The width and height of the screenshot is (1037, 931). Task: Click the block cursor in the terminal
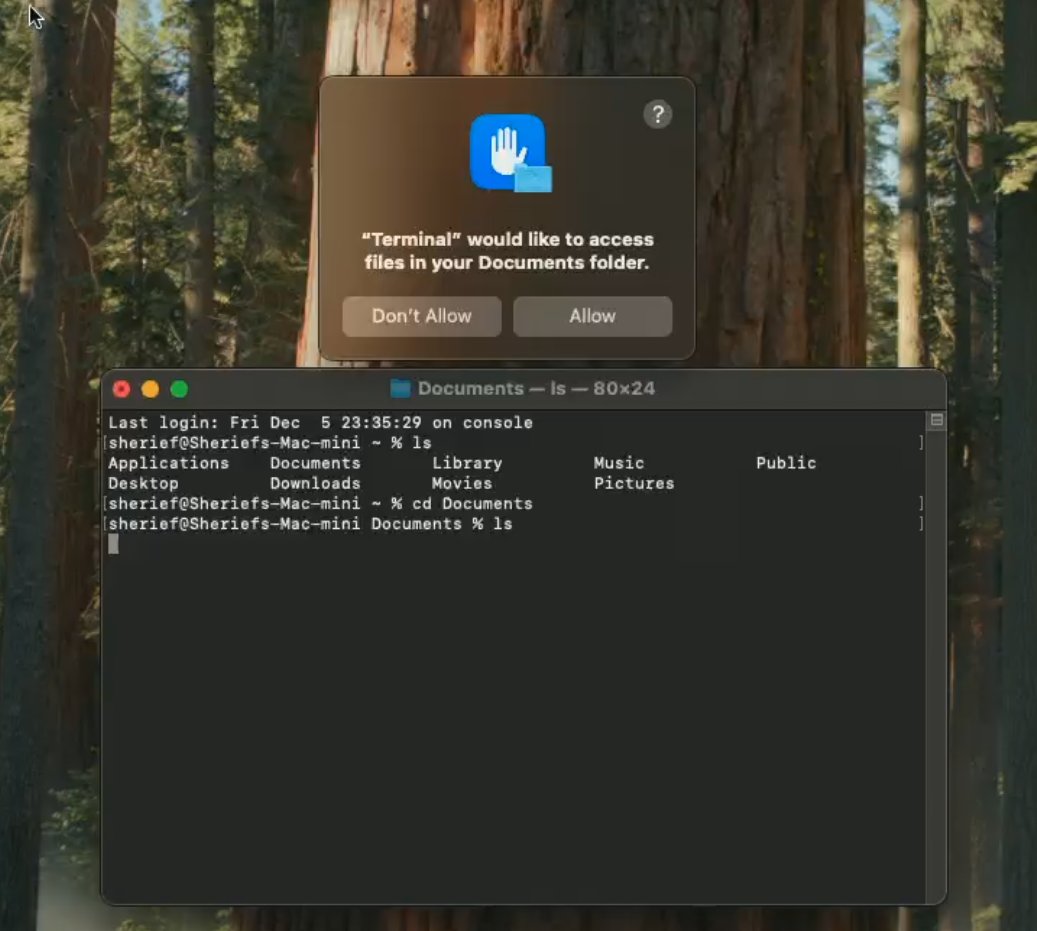[113, 543]
